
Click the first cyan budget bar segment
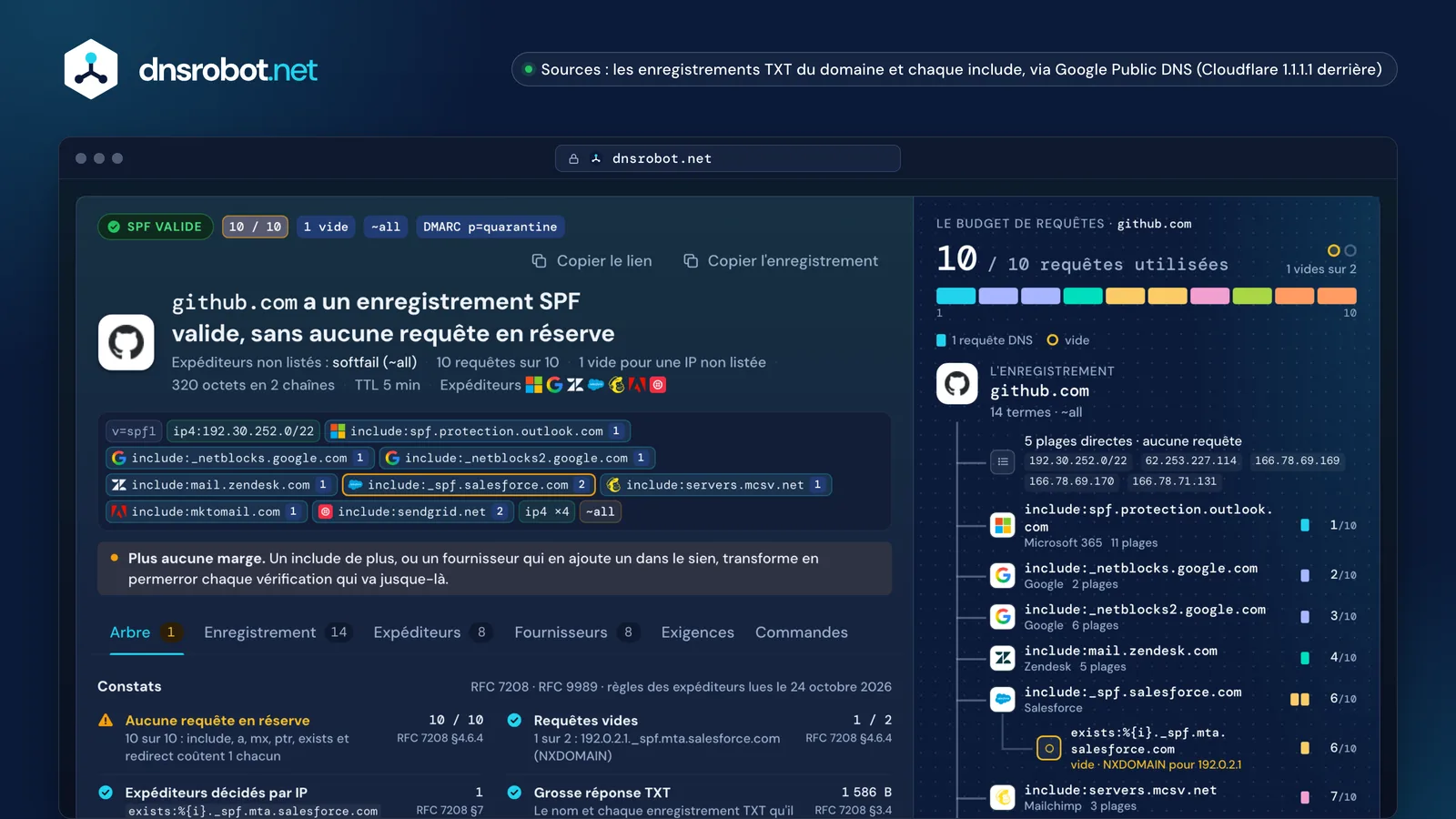pyautogui.click(x=955, y=296)
